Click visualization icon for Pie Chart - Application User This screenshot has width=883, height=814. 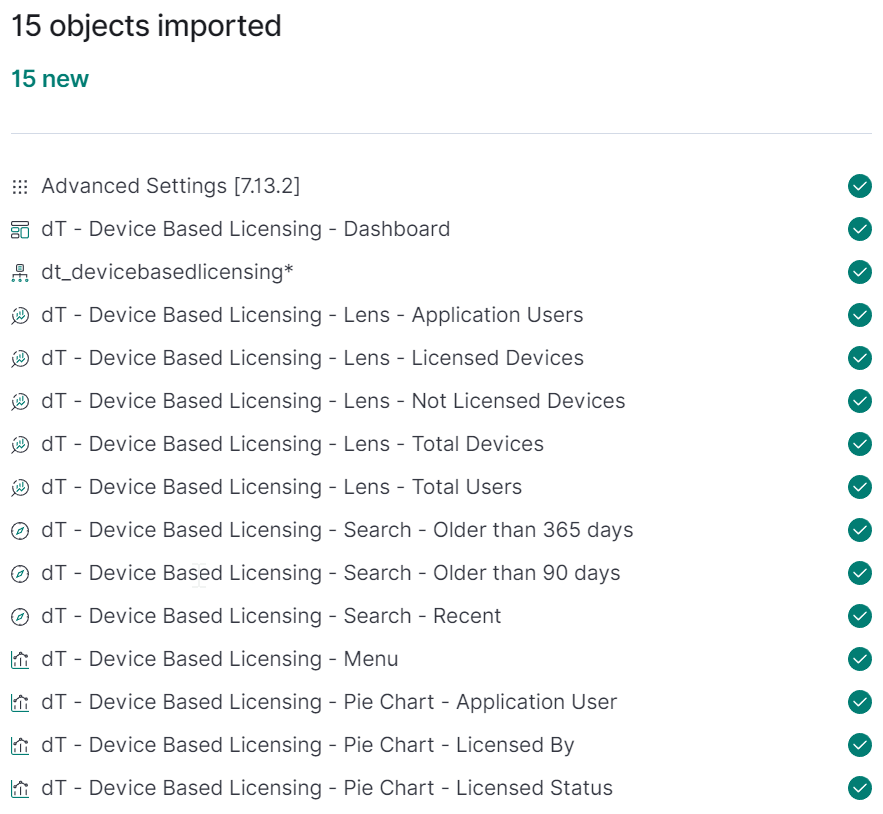pos(19,702)
